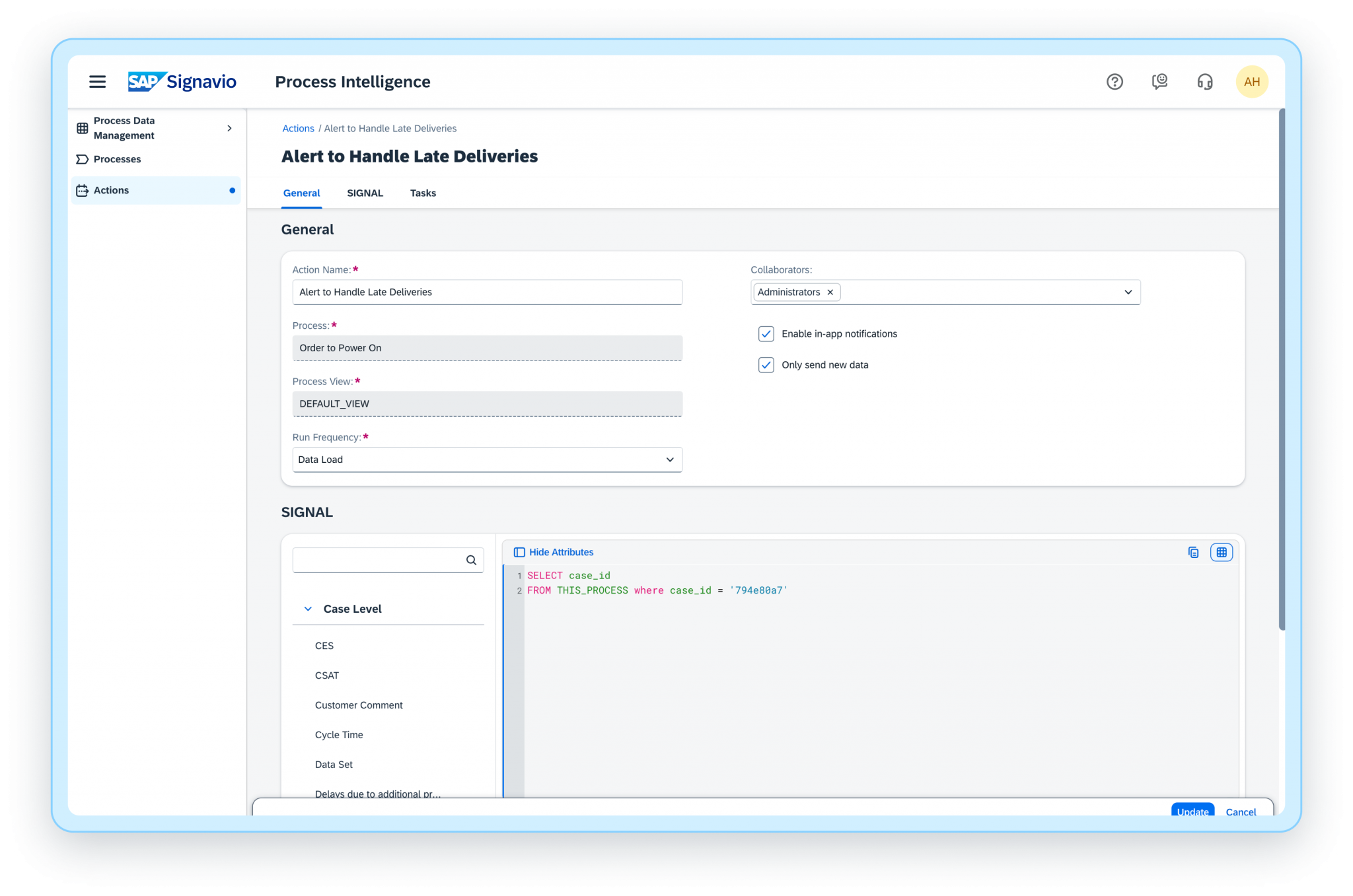Click the help question-mark icon

pos(1115,81)
